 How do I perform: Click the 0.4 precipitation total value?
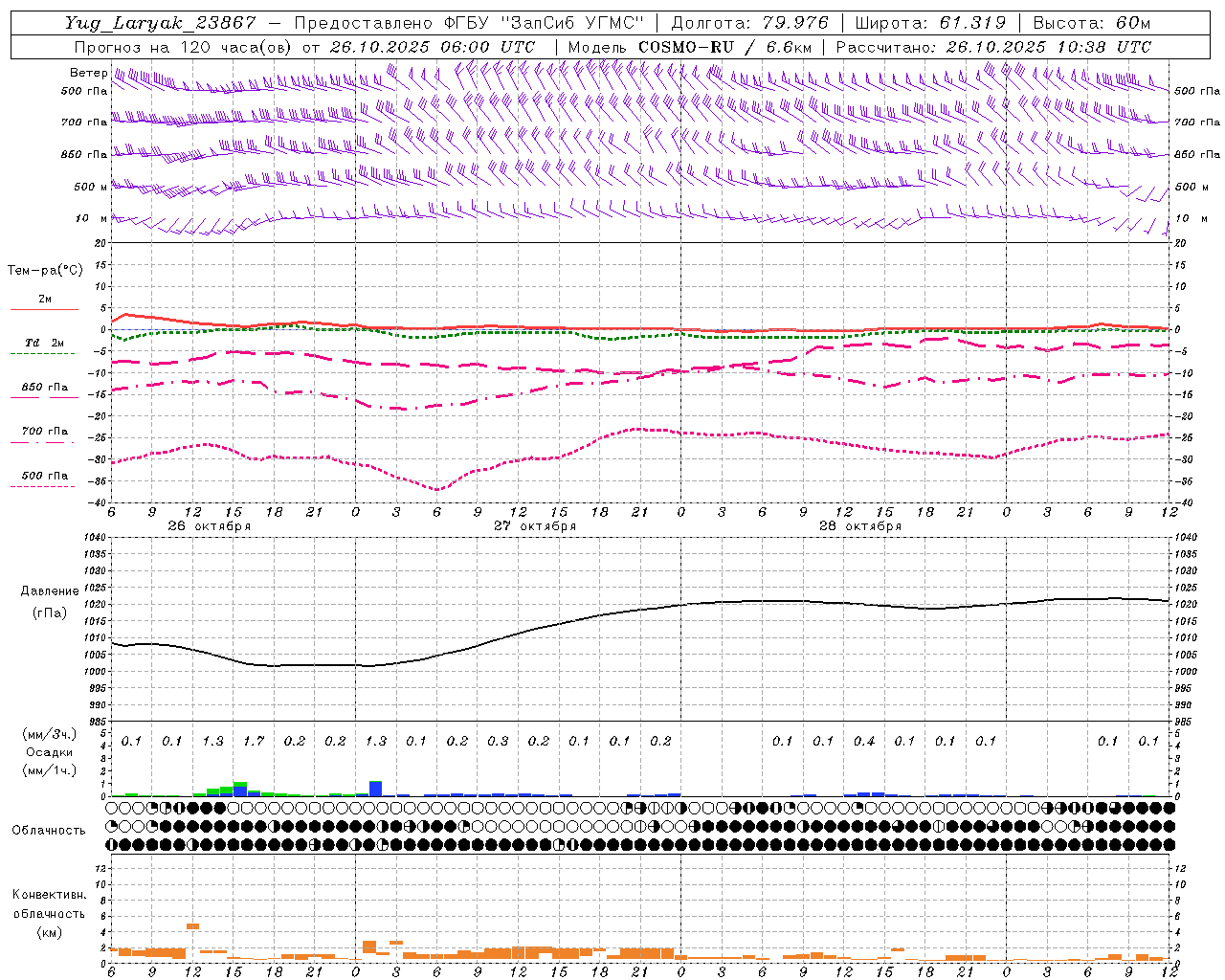click(x=864, y=742)
